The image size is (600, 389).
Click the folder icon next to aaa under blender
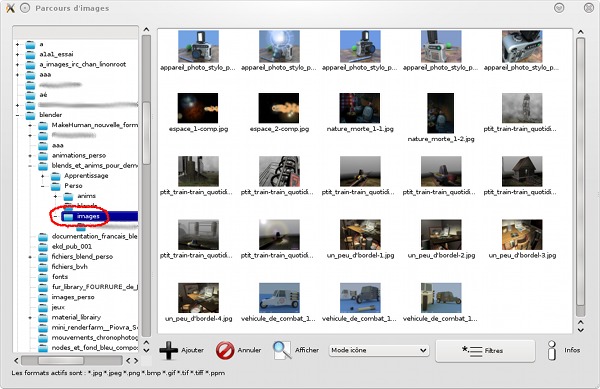pos(43,145)
